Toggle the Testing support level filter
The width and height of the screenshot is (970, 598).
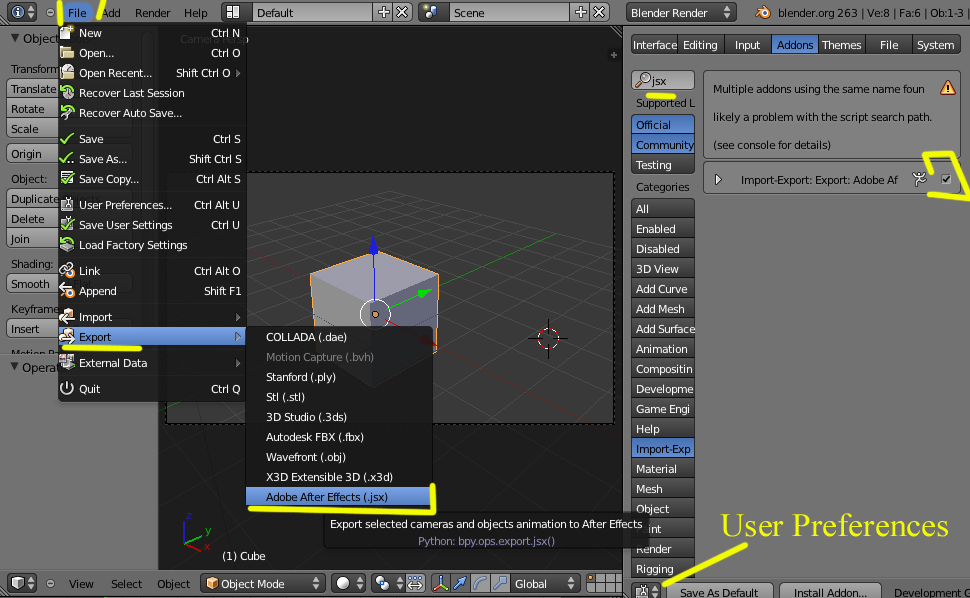tap(663, 164)
